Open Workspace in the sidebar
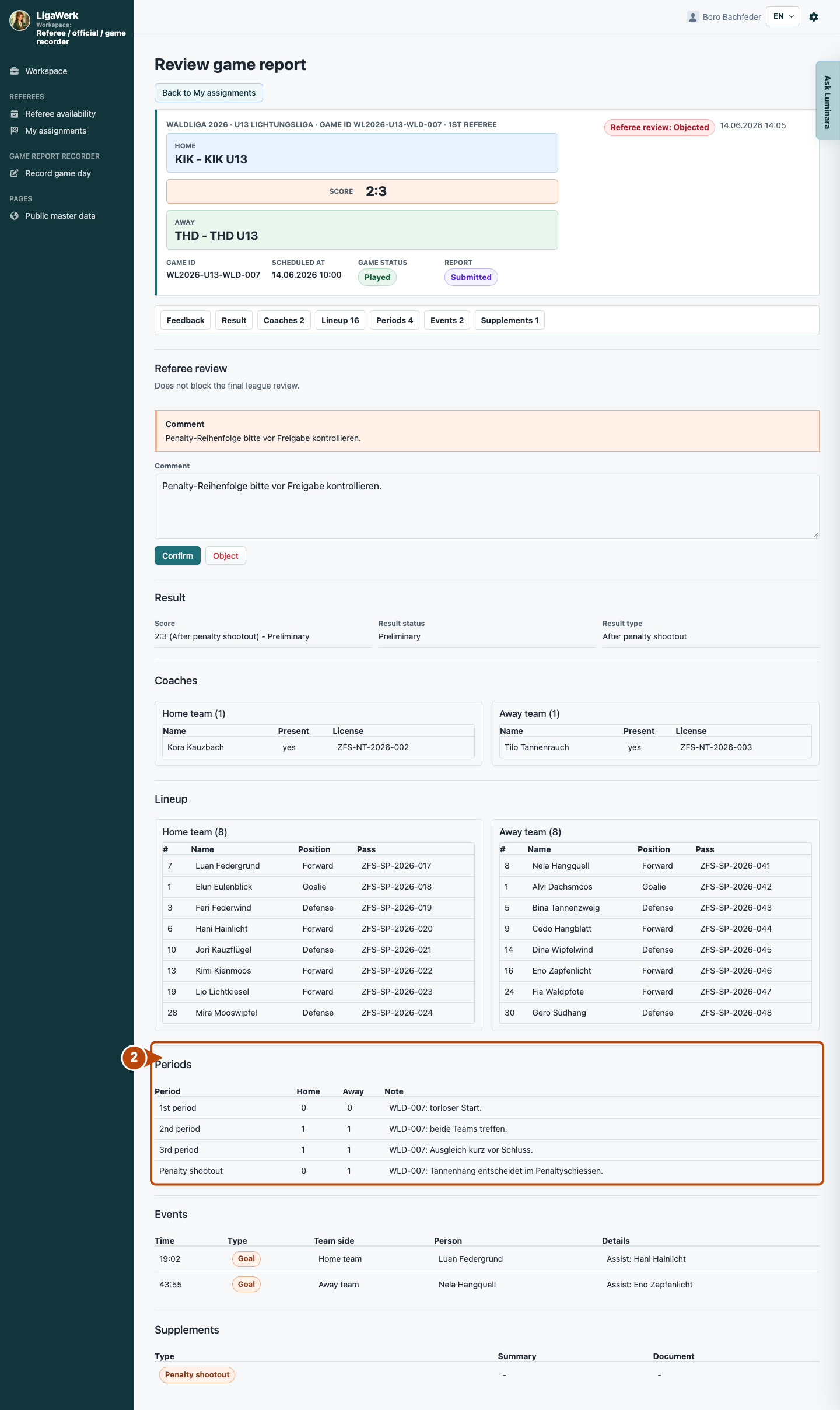Image resolution: width=840 pixels, height=1410 pixels. pyautogui.click(x=46, y=71)
